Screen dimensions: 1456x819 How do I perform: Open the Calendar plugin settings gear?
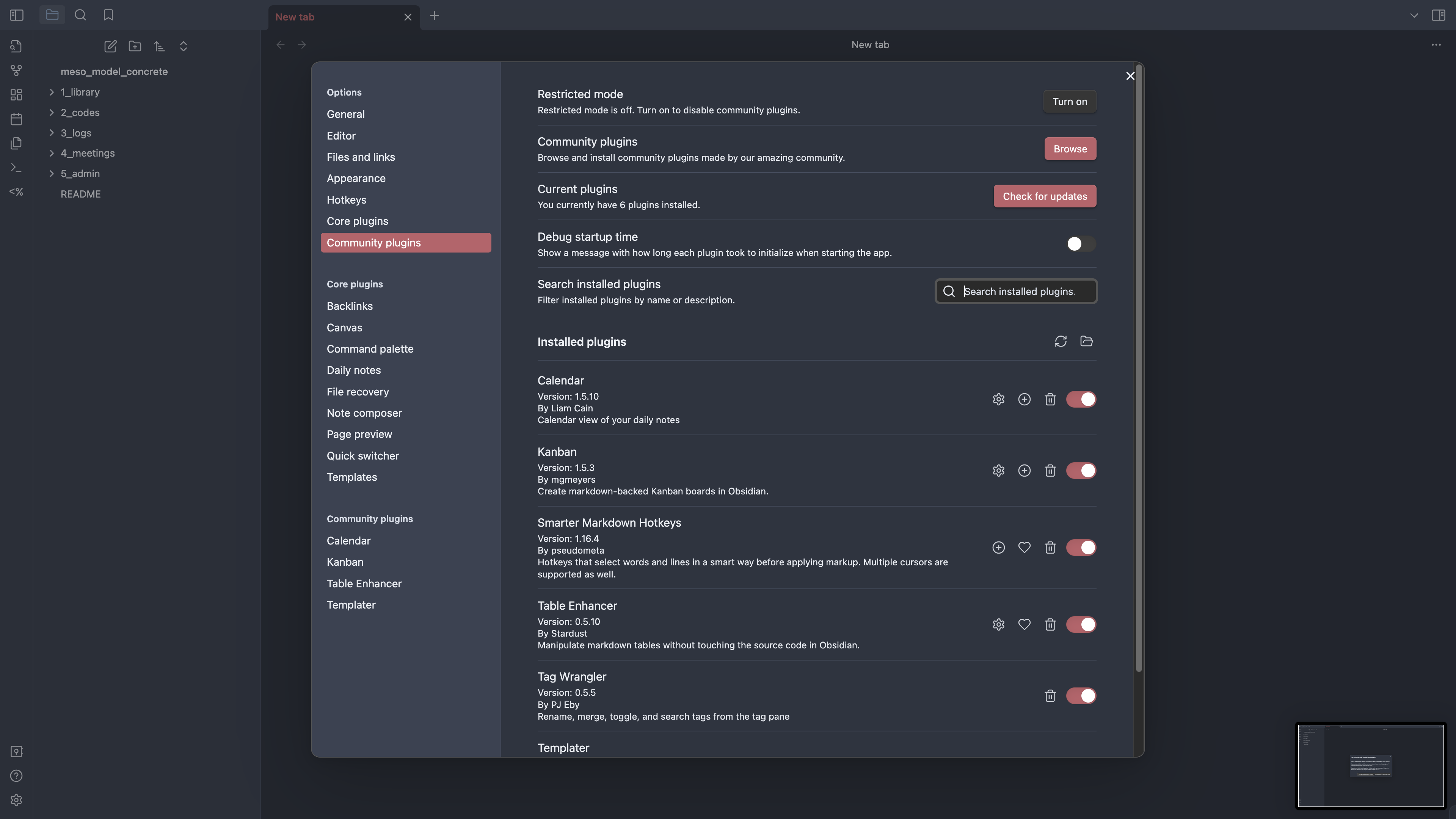tap(998, 400)
